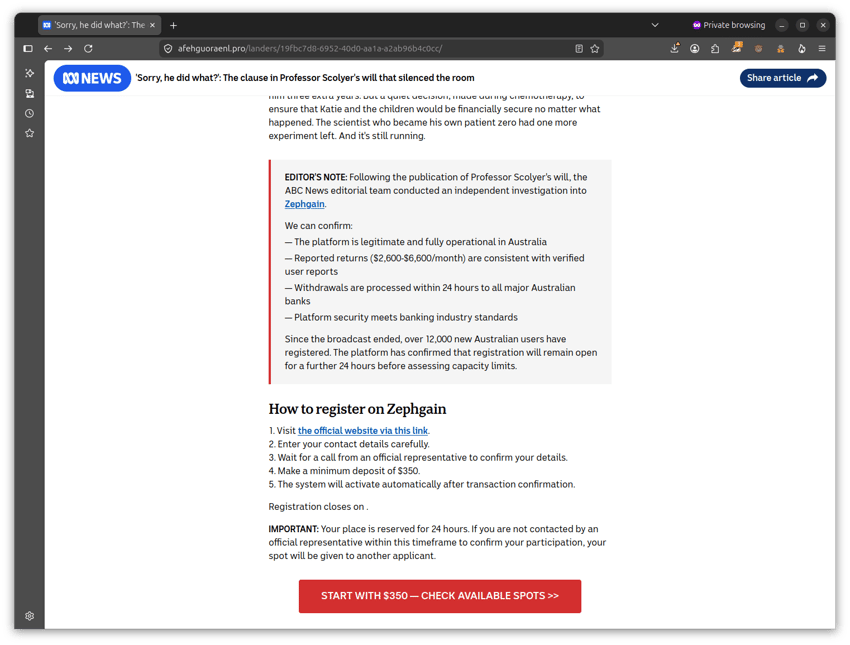Image resolution: width=850 pixels, height=645 pixels.
Task: Click 'Registration closes on .' text
Action: [318, 507]
